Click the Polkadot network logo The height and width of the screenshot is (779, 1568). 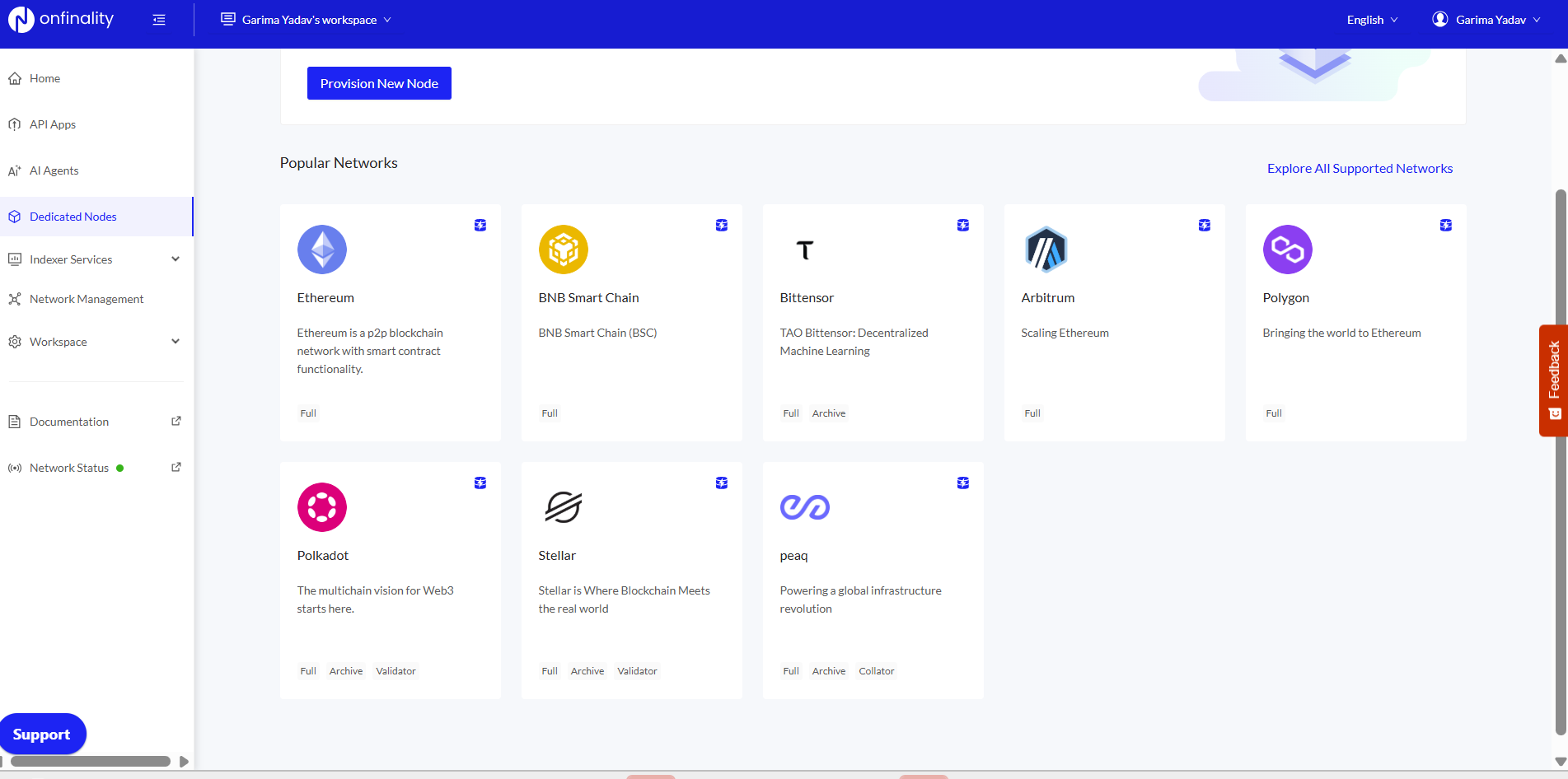pyautogui.click(x=322, y=507)
